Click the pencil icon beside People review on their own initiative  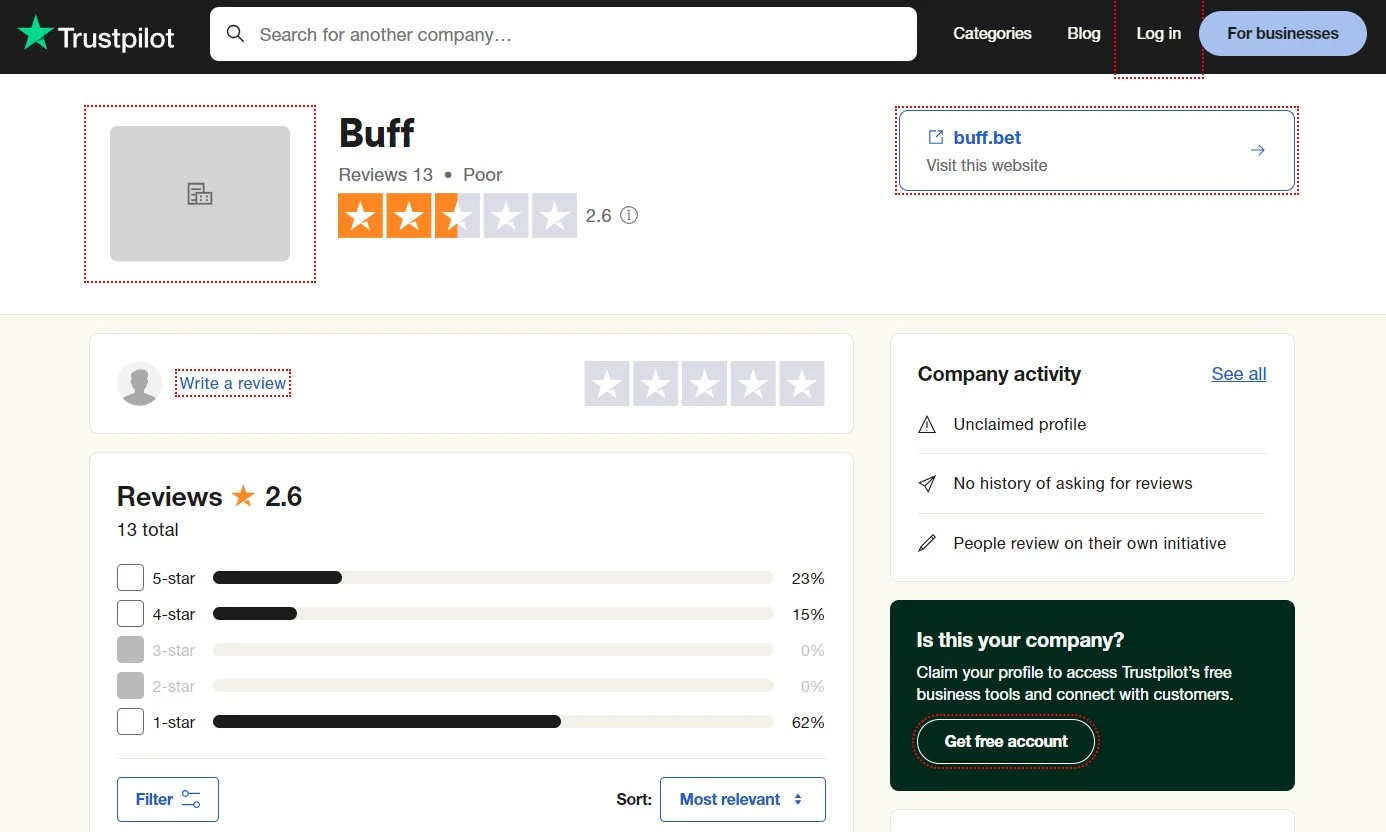click(926, 542)
